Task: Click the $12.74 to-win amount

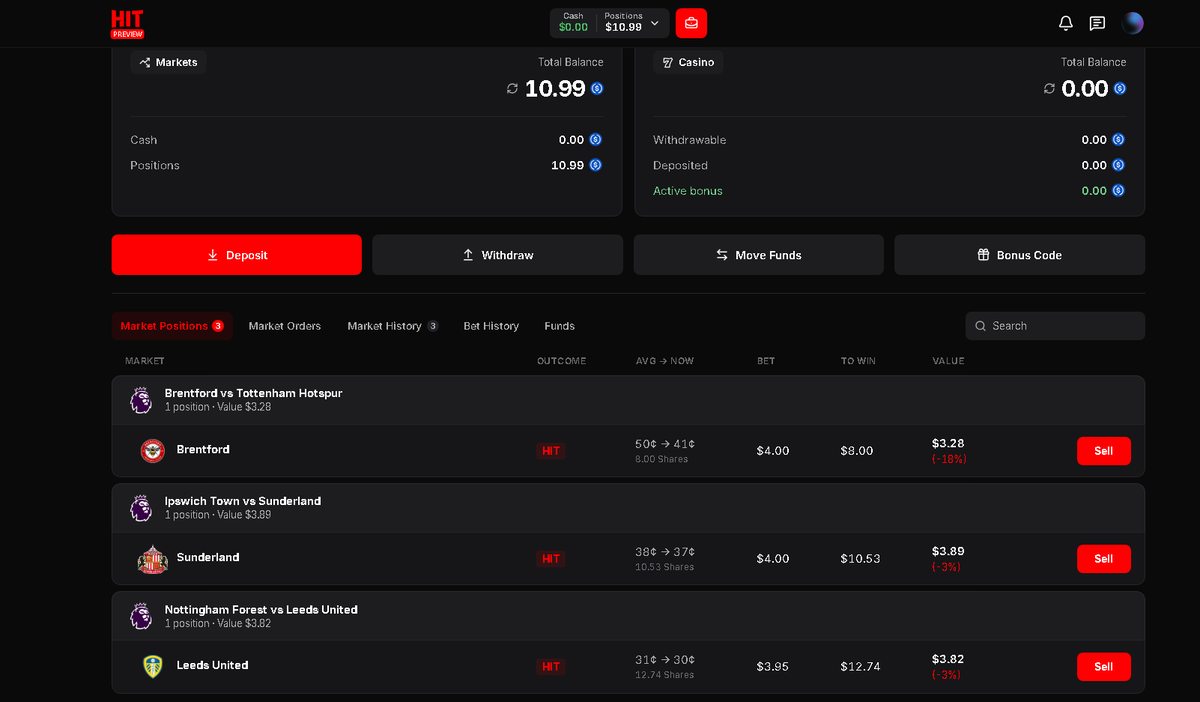Action: tap(861, 667)
